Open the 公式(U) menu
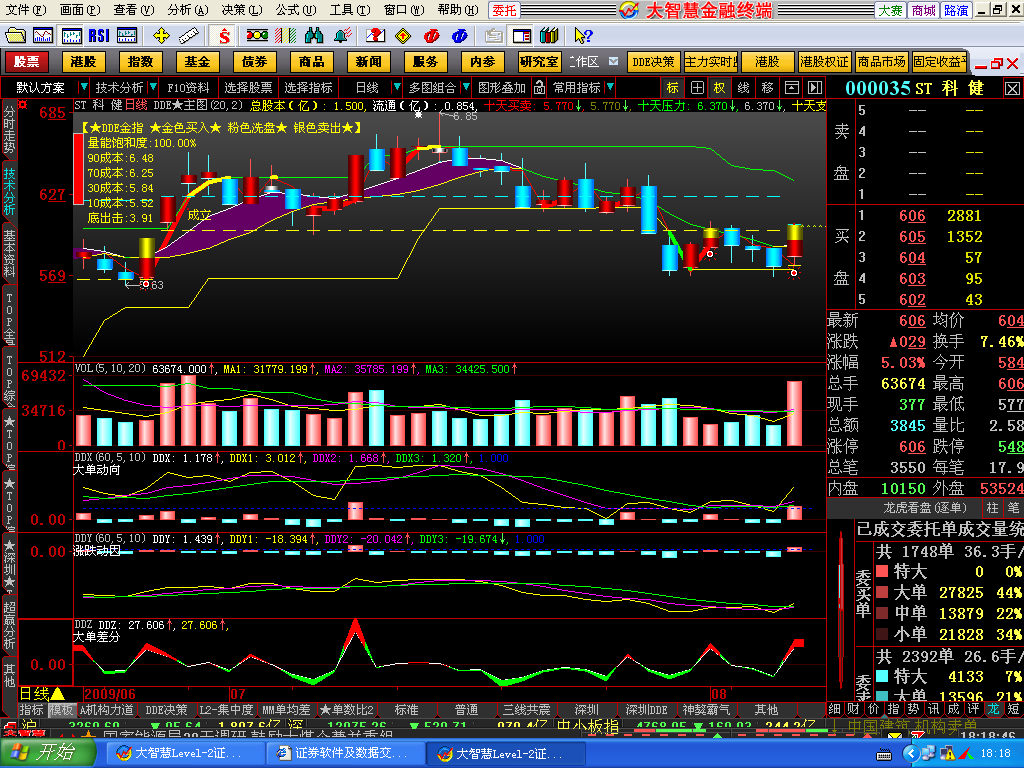This screenshot has width=1024, height=768. point(295,10)
